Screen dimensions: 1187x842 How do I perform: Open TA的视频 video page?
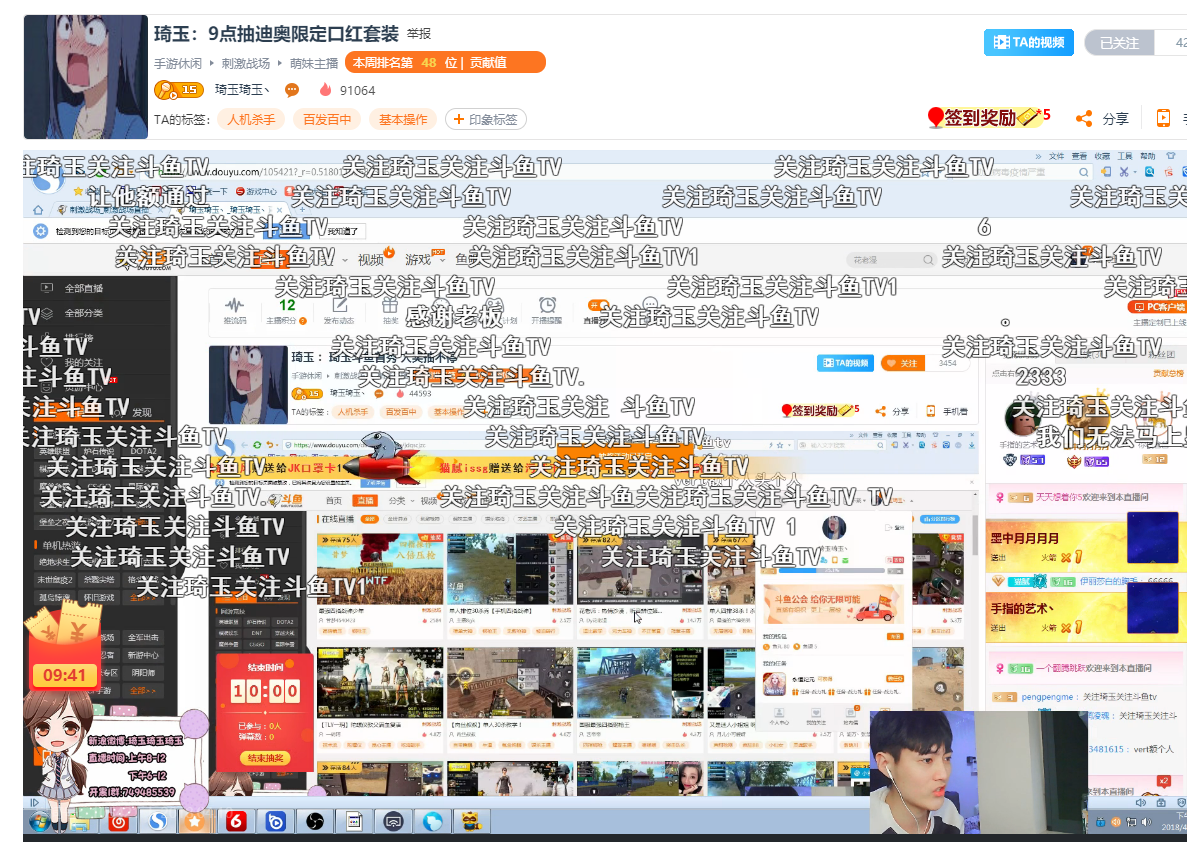click(1029, 42)
